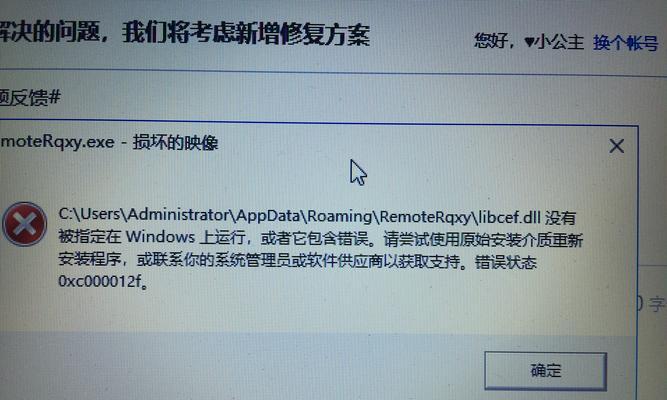Click the word Windows in the message
This screenshot has width=667, height=400.
coord(160,237)
